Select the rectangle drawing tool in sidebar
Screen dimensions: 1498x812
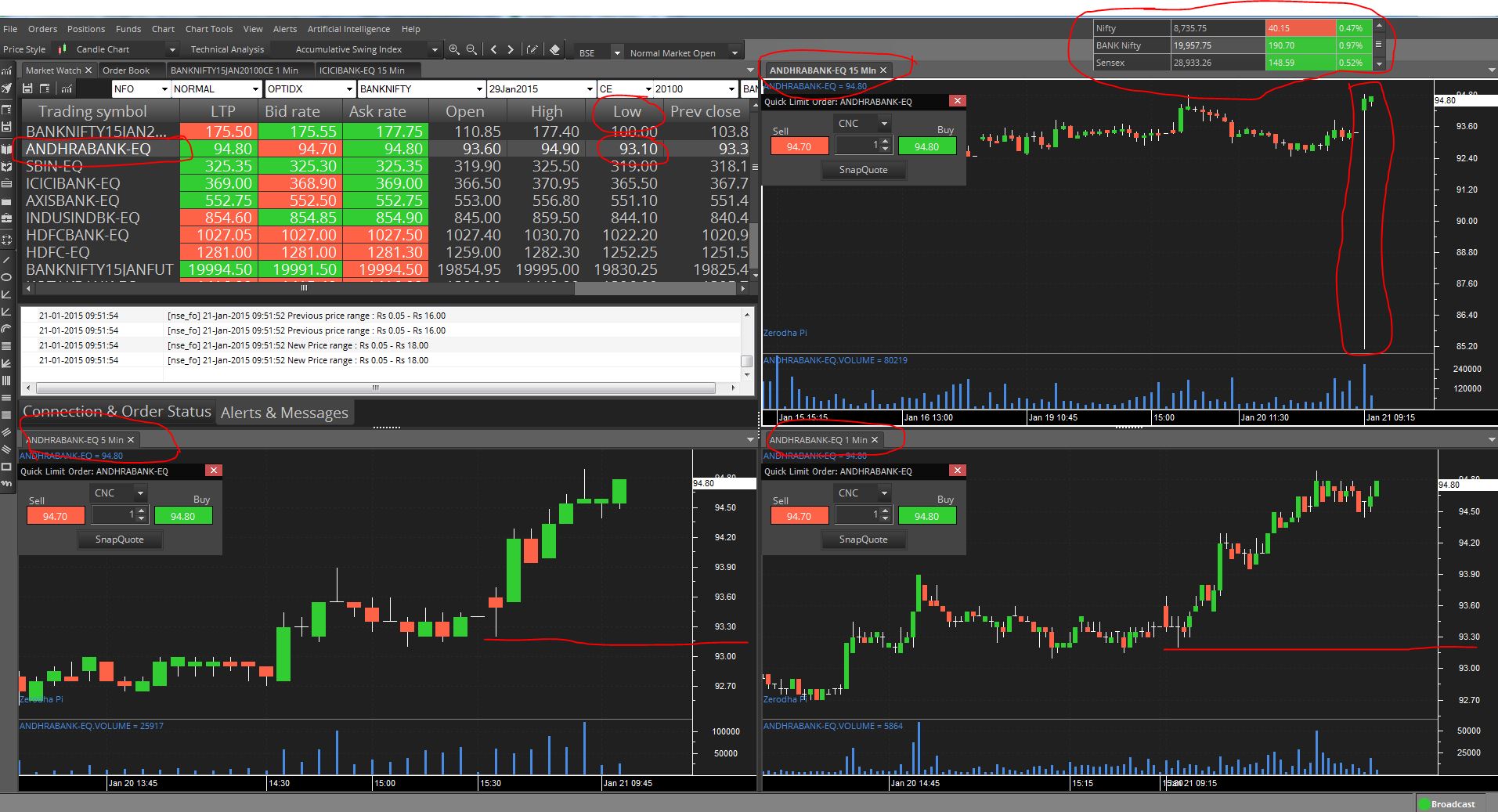[6, 467]
